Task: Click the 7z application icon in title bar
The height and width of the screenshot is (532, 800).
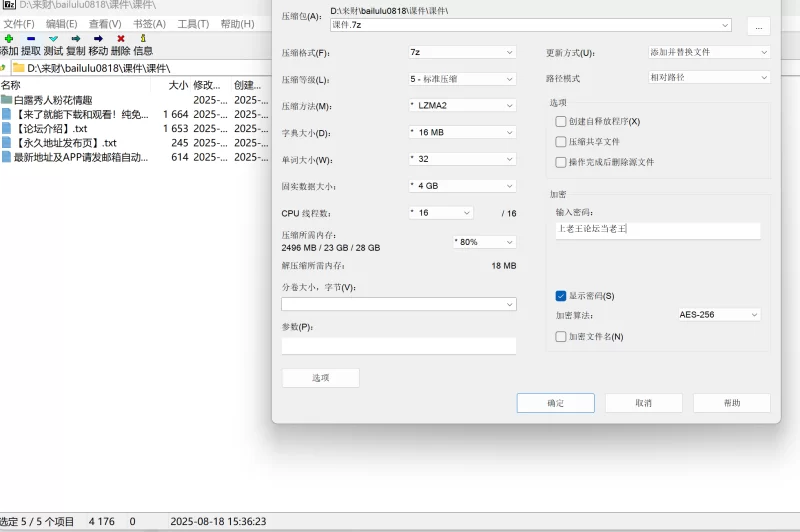Action: (9, 5)
